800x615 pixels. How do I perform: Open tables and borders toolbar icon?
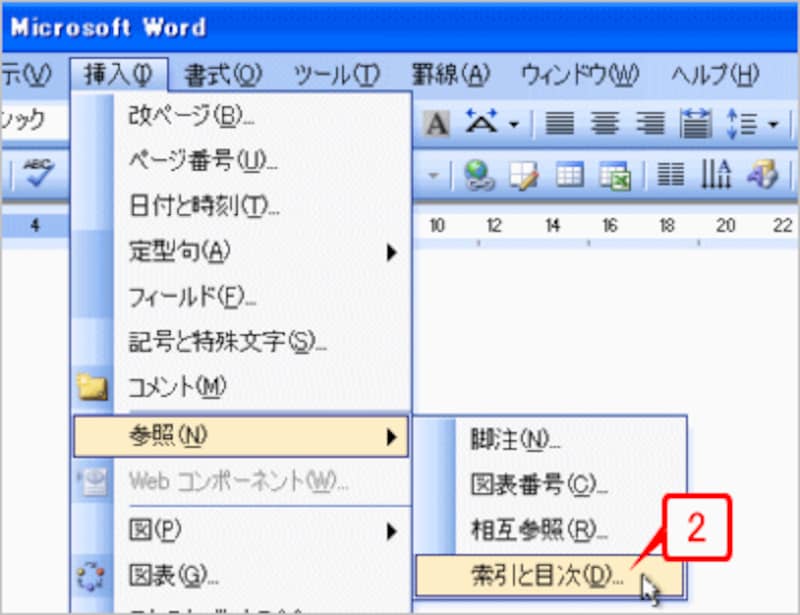pyautogui.click(x=524, y=176)
